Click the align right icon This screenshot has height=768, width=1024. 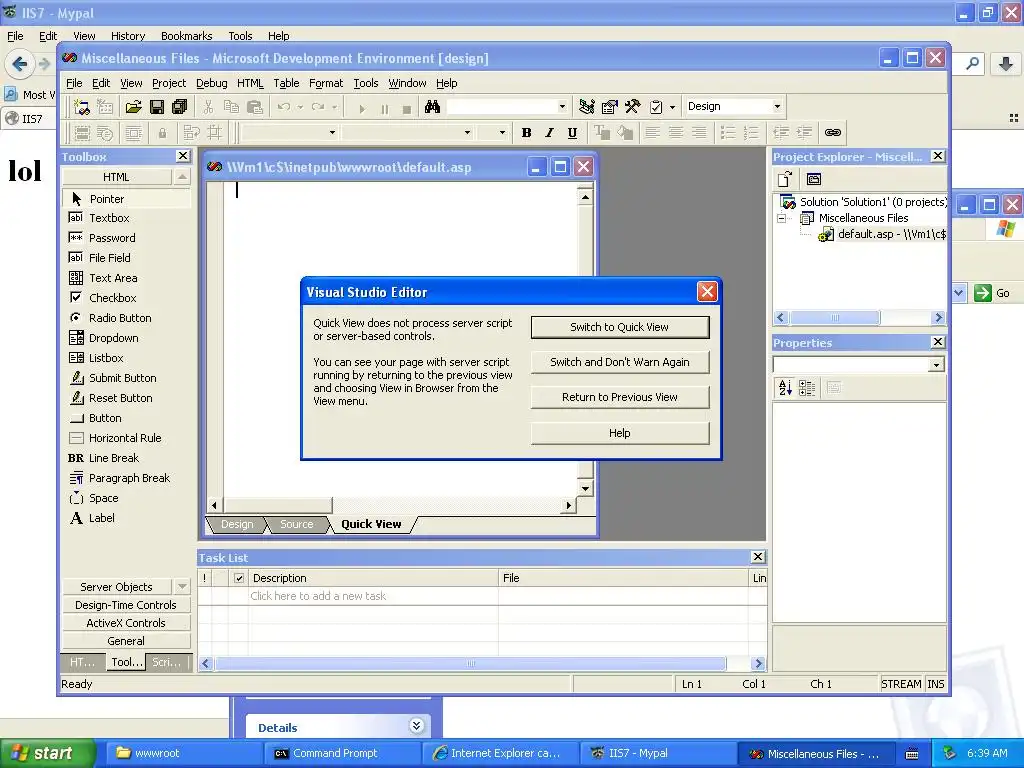click(x=699, y=133)
